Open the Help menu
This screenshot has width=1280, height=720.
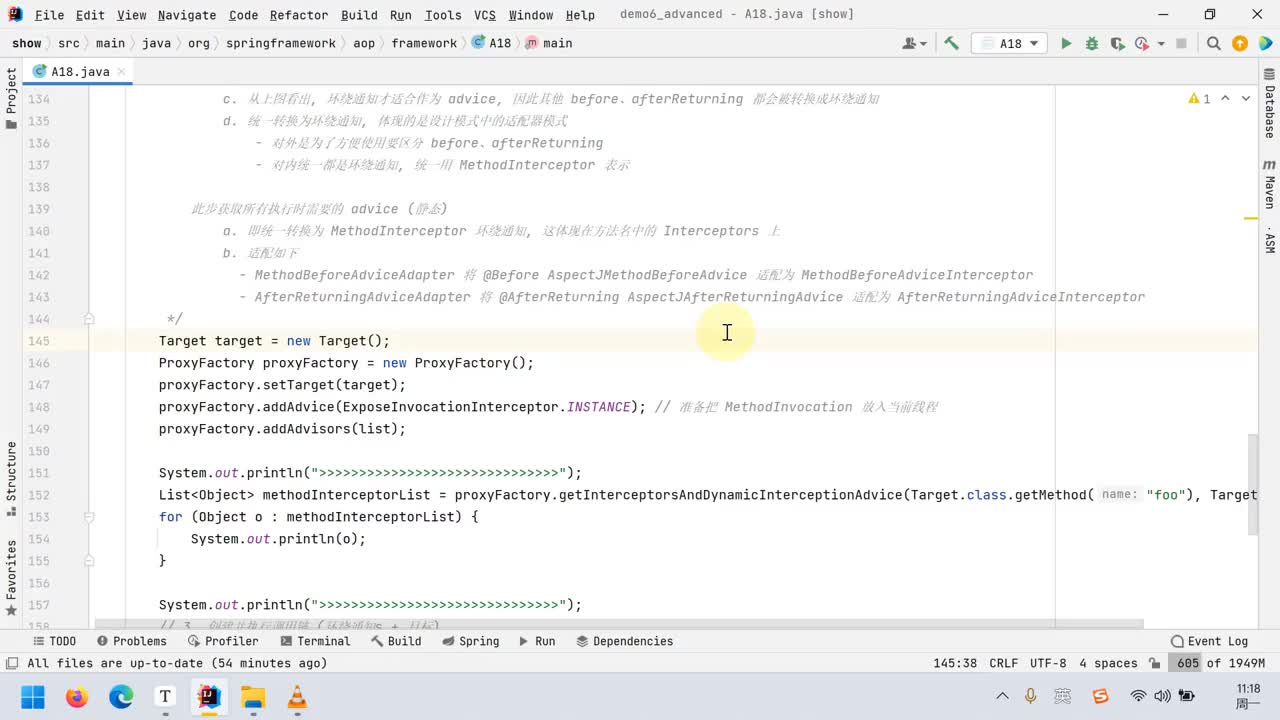pos(580,15)
